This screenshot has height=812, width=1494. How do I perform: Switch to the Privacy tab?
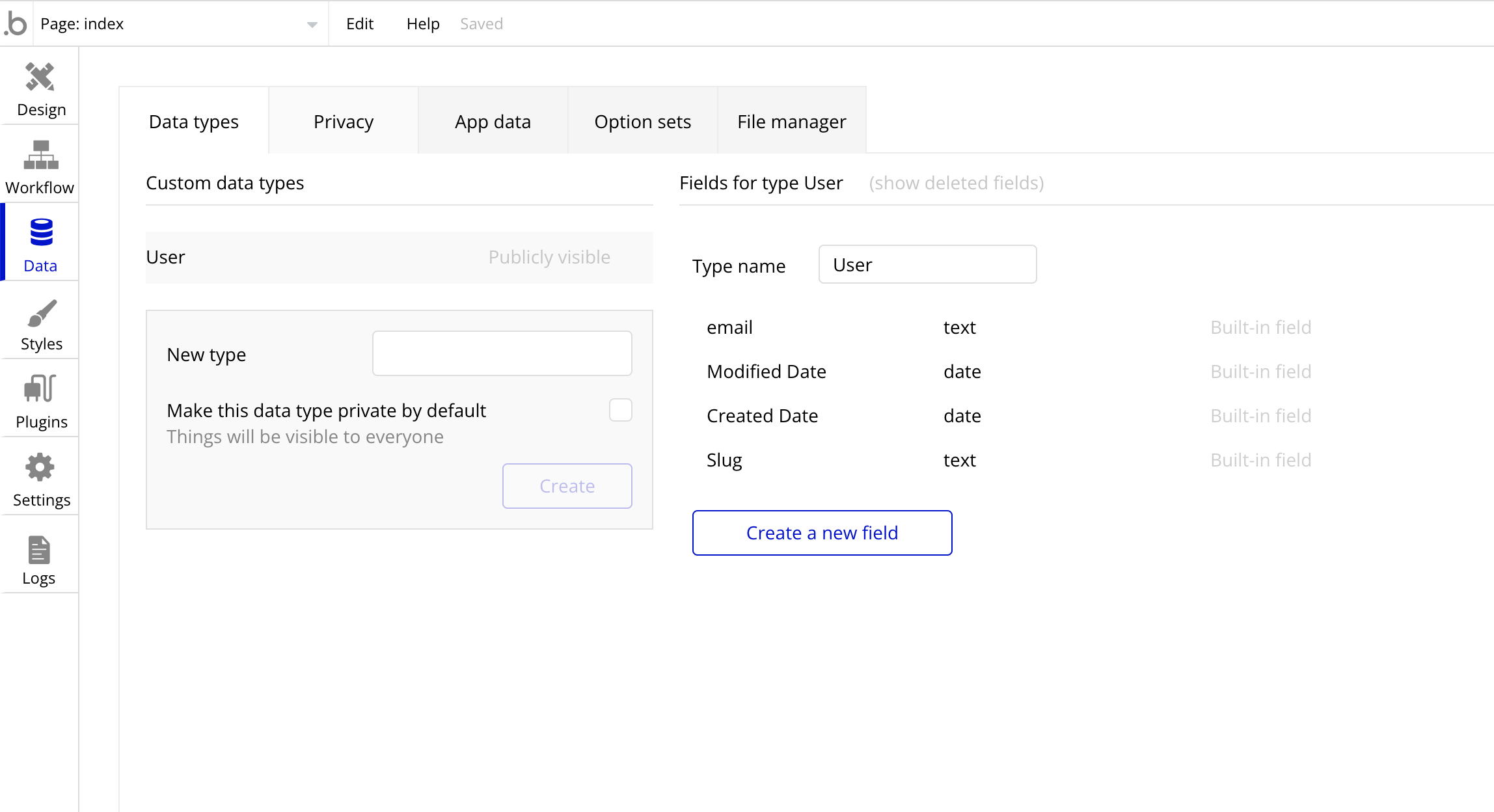[x=344, y=122]
